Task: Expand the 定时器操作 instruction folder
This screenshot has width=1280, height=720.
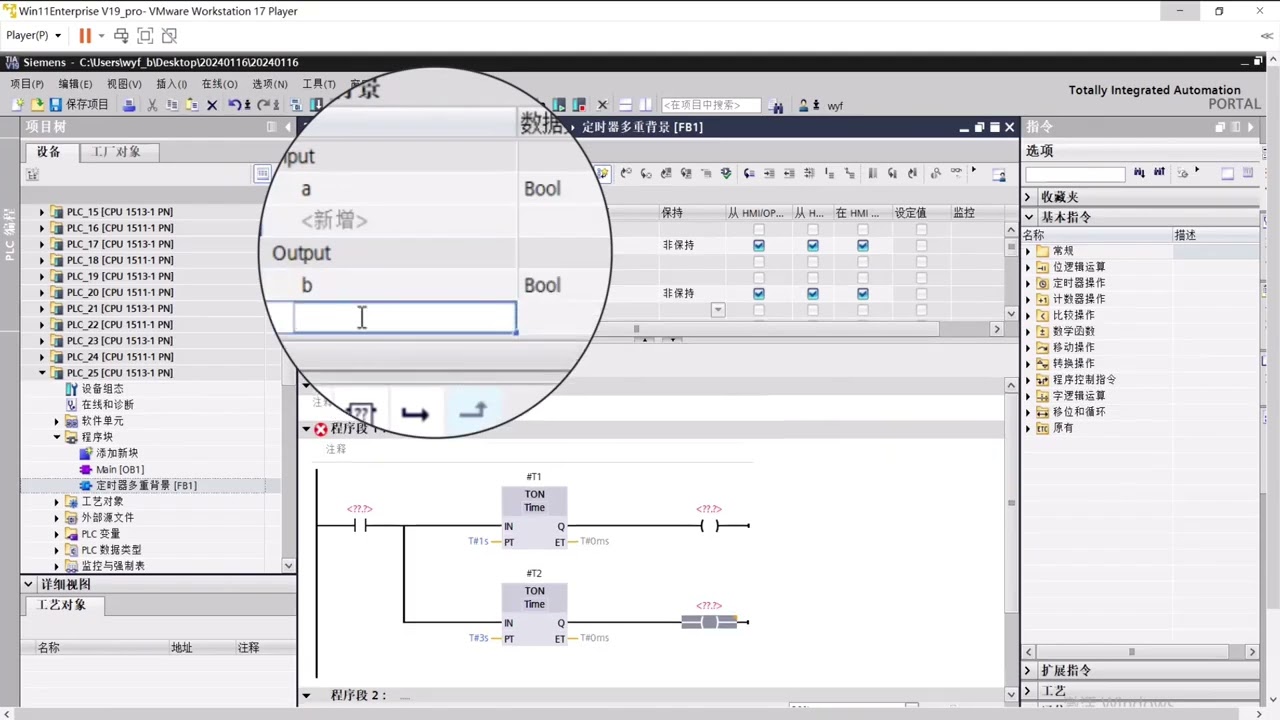Action: click(x=1028, y=283)
